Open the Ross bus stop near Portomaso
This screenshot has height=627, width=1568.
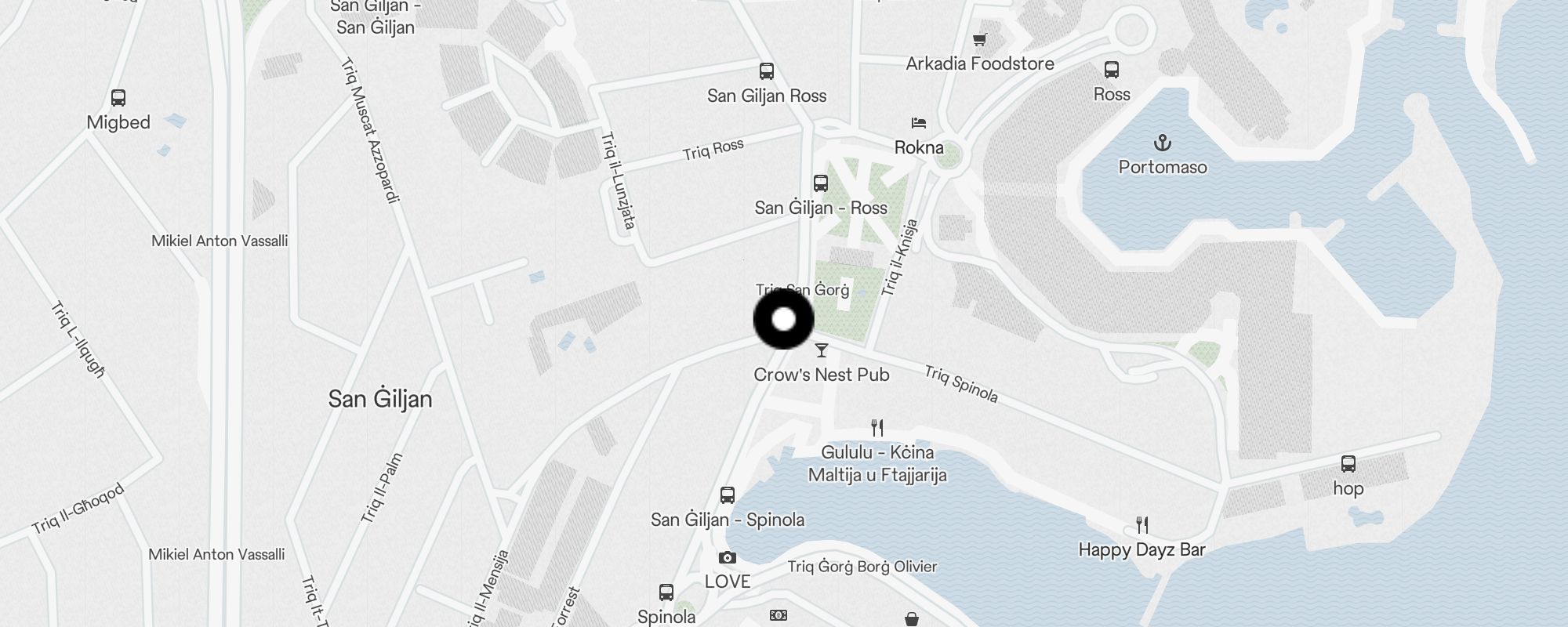tap(1112, 70)
